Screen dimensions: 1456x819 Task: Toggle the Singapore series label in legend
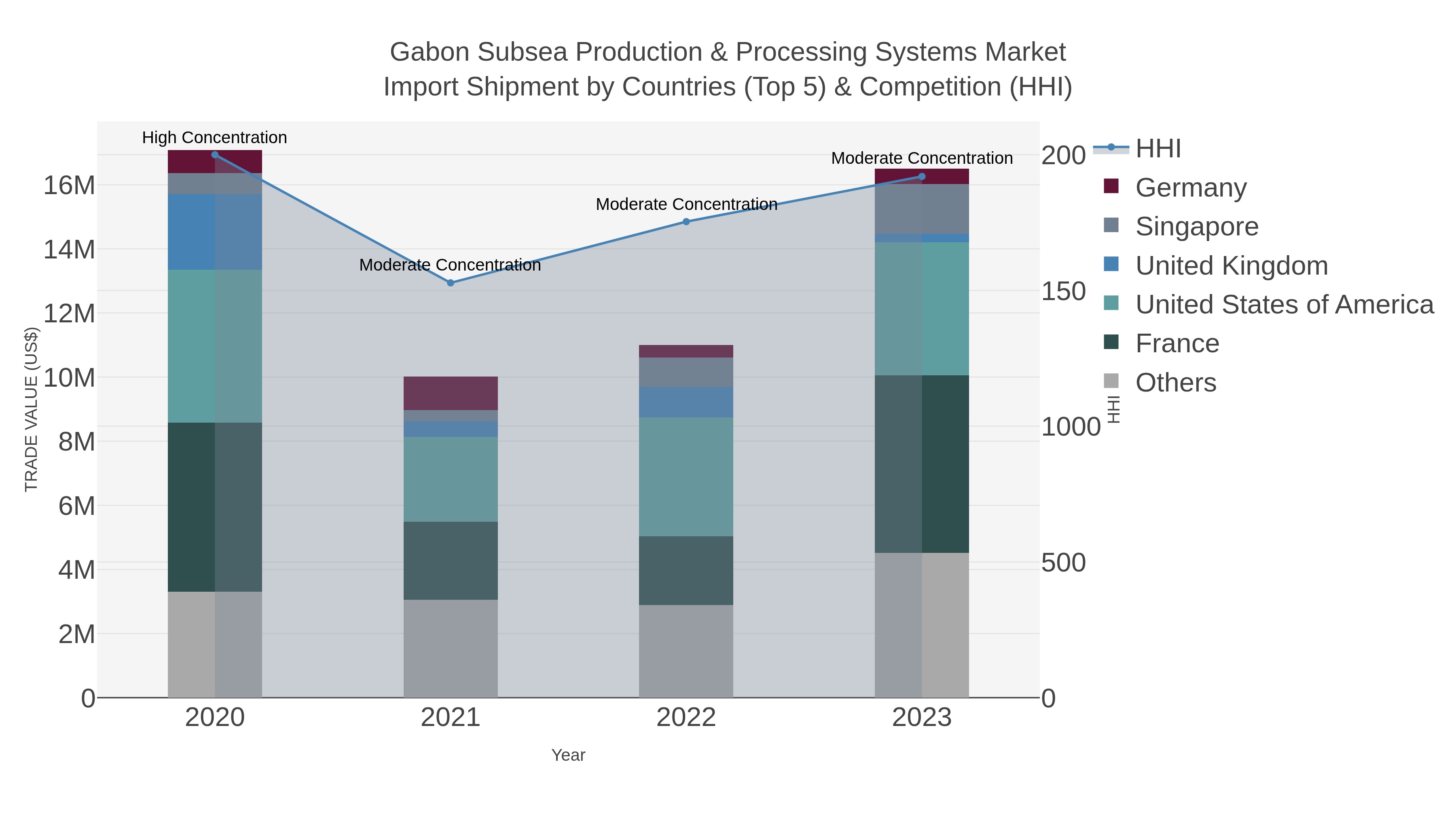tap(1197, 226)
